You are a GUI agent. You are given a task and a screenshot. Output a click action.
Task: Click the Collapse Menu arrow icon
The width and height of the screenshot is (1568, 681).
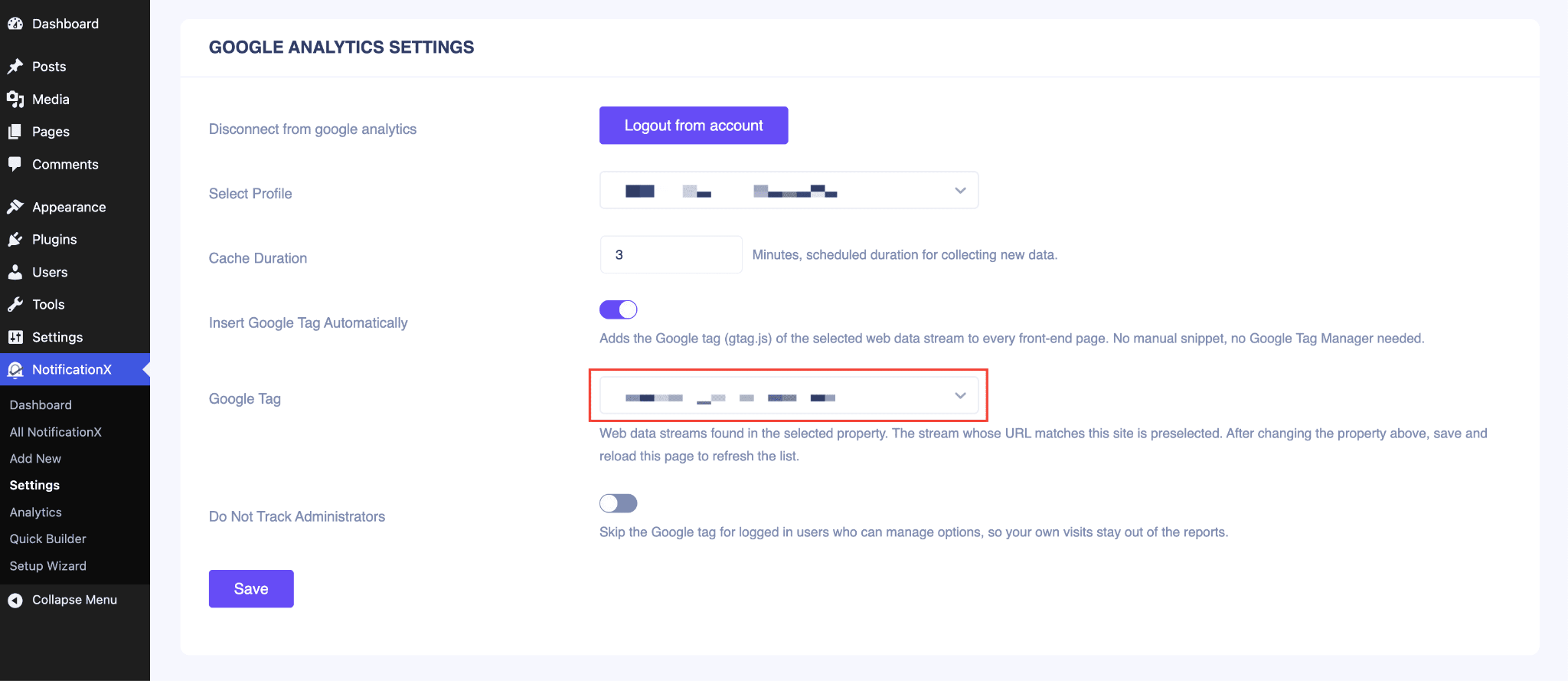[15, 600]
